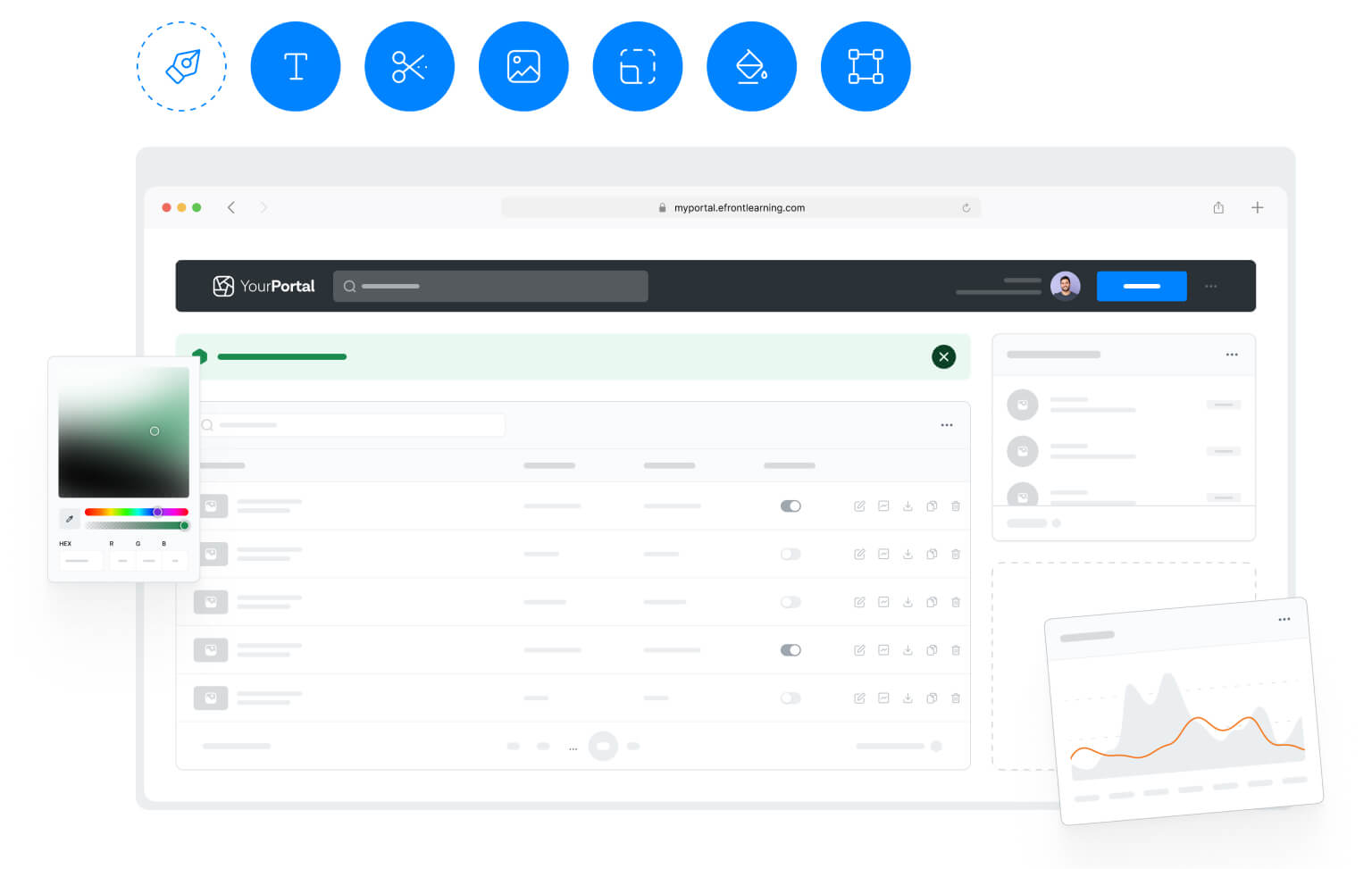The height and width of the screenshot is (869, 1372).
Task: Select the Text tool icon
Action: click(296, 67)
